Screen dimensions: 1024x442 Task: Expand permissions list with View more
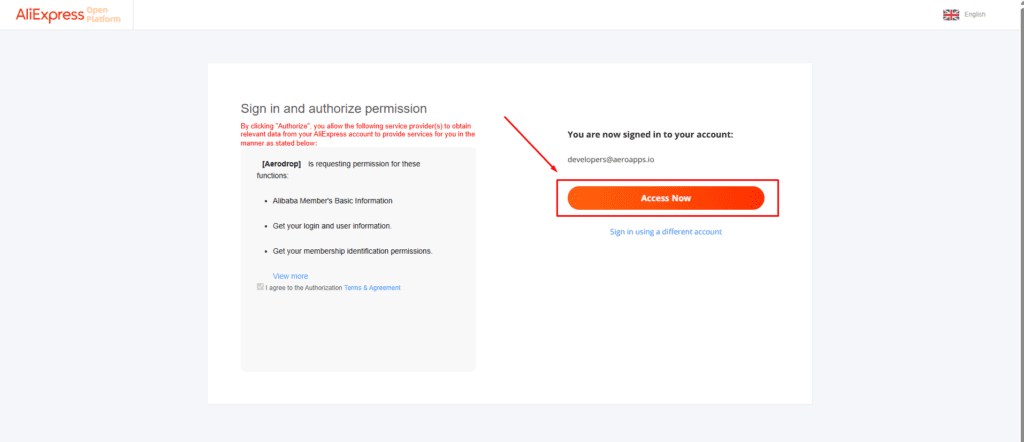click(290, 276)
